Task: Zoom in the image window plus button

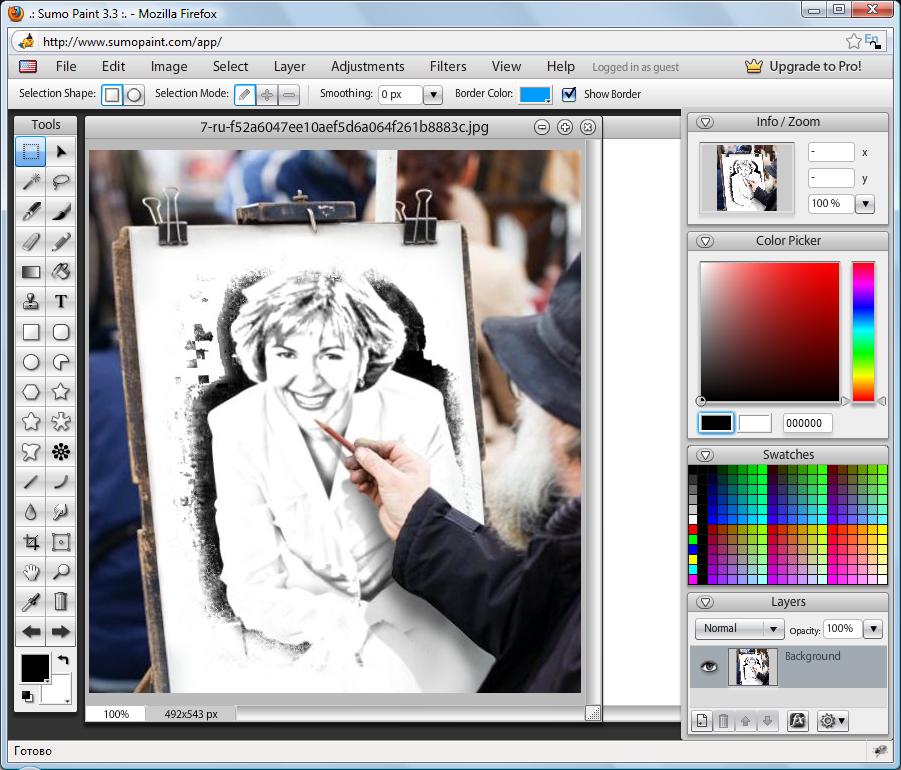Action: [x=565, y=127]
